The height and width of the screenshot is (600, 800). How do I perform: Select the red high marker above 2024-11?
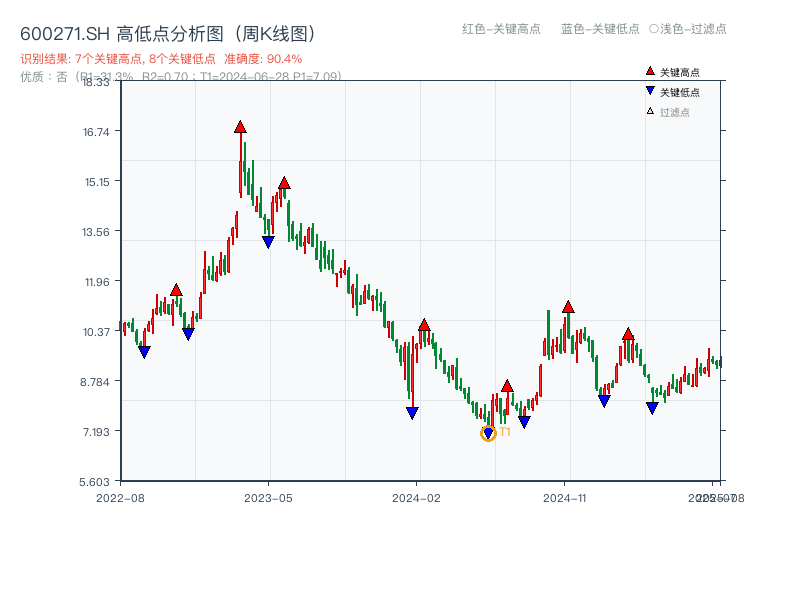click(x=568, y=307)
